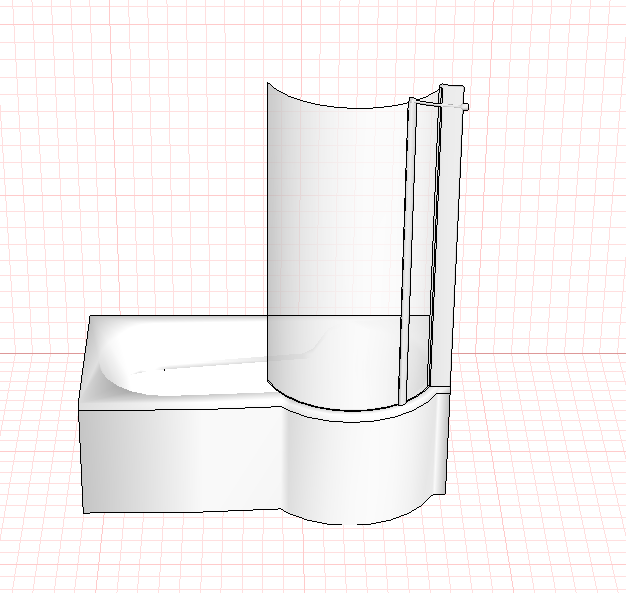Viewport: 626px width, 593px height.
Task: Select the curved bulge of the tub's front
Action: [x=359, y=467]
